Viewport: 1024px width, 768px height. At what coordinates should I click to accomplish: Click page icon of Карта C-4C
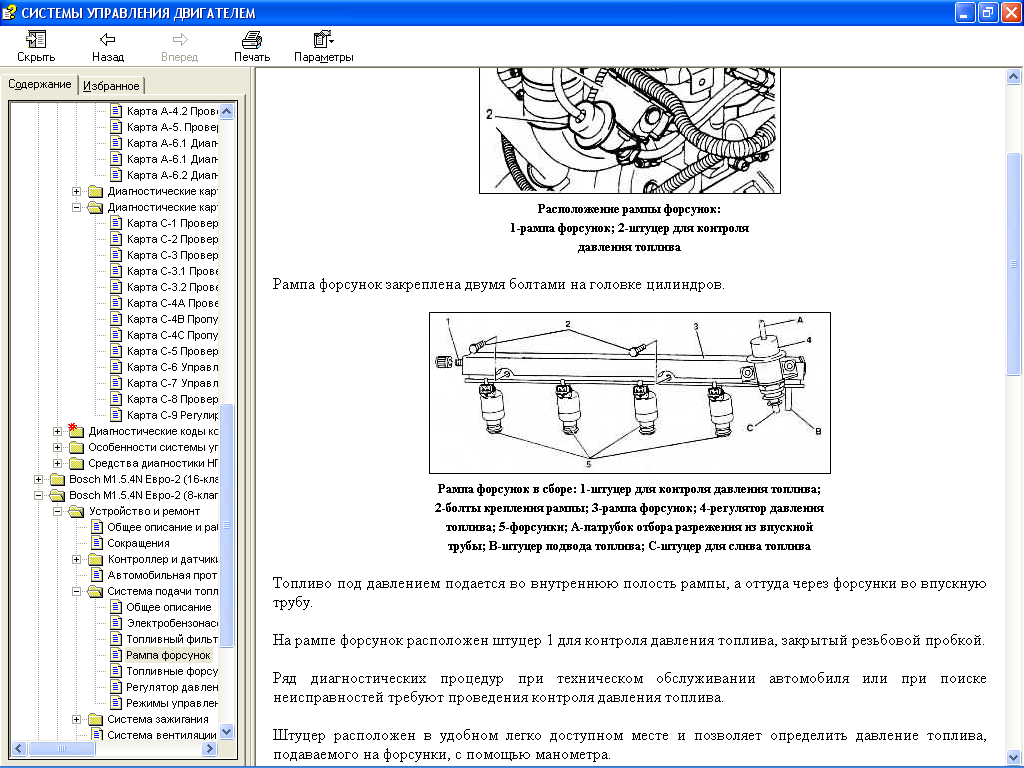[116, 335]
